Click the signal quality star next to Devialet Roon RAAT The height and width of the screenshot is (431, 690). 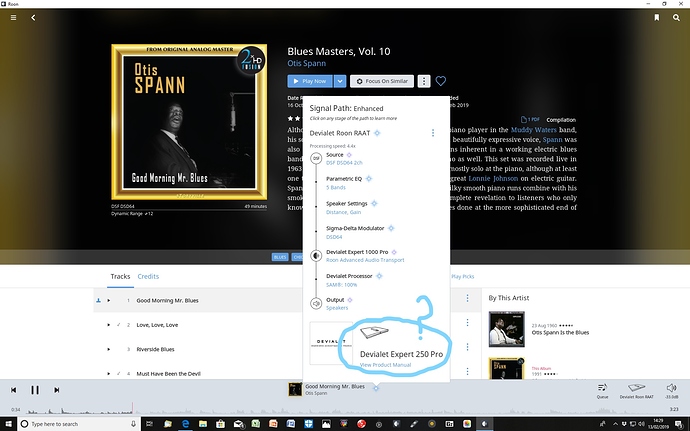tap(377, 133)
